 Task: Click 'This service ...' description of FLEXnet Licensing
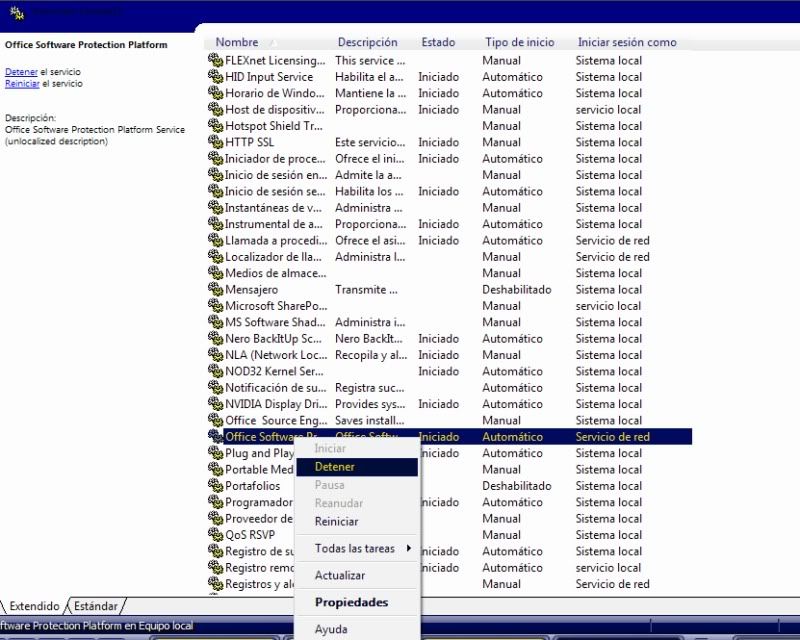(370, 60)
